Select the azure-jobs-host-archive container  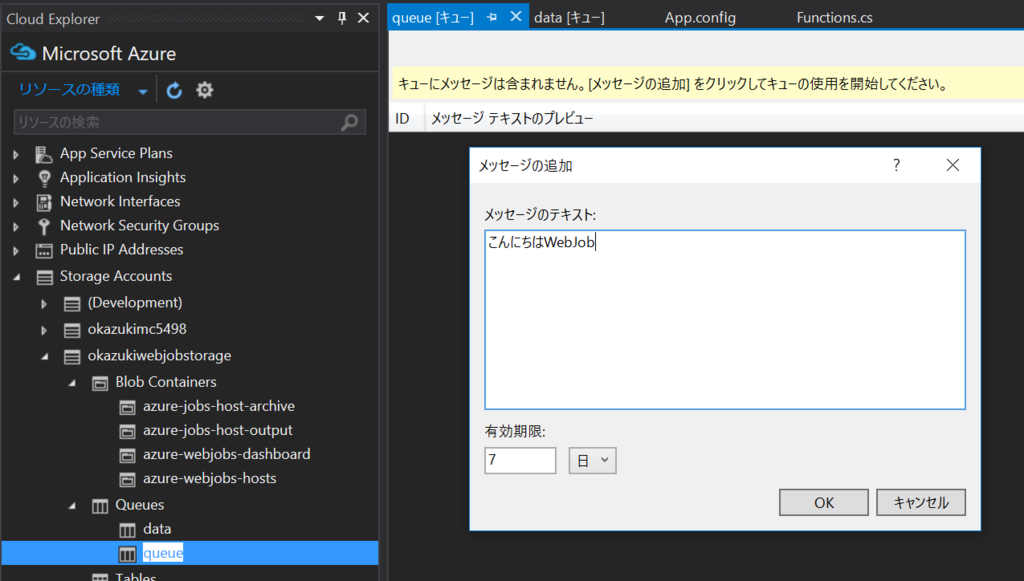(219, 406)
